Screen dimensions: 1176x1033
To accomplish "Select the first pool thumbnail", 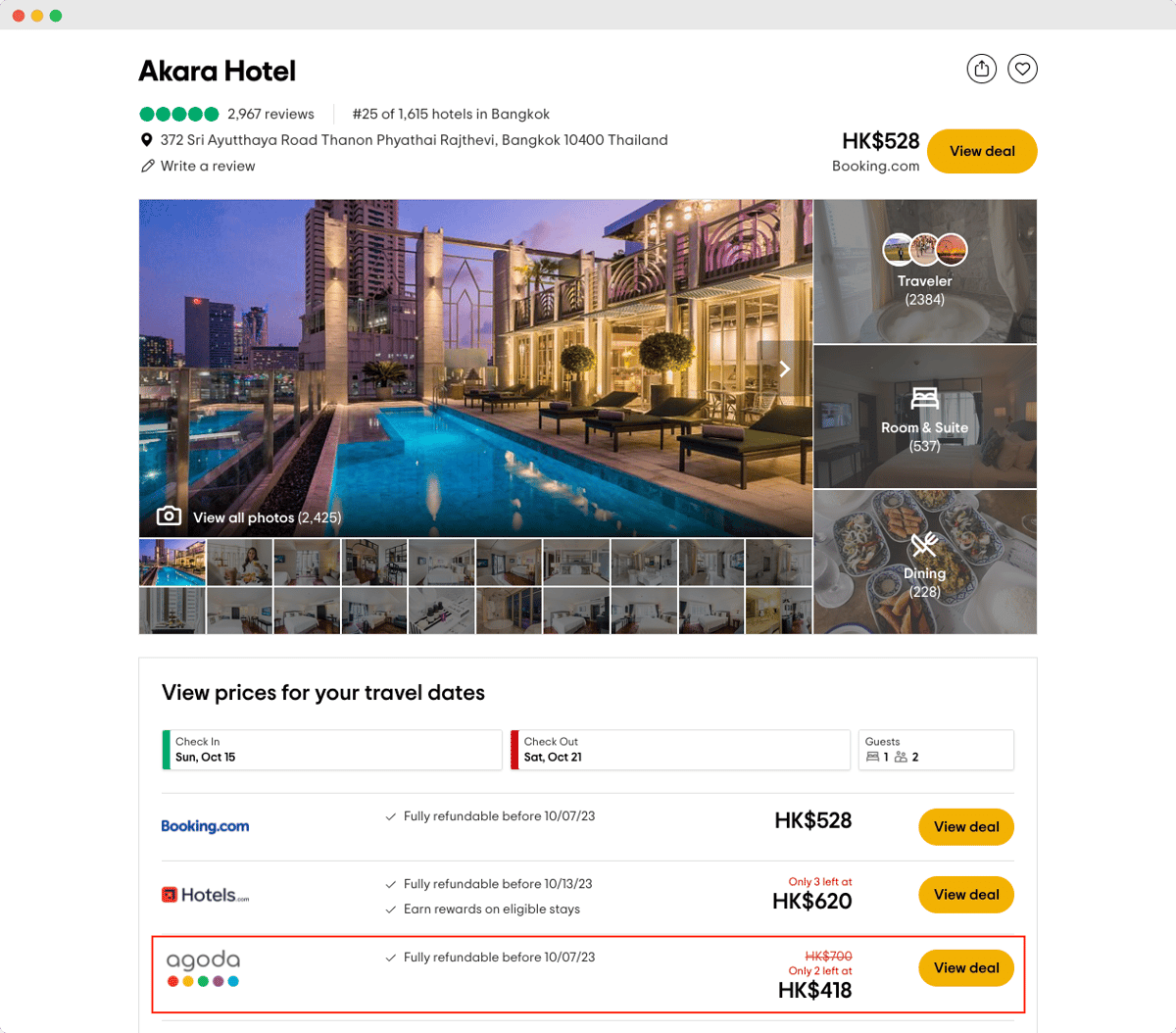I will click(x=172, y=563).
